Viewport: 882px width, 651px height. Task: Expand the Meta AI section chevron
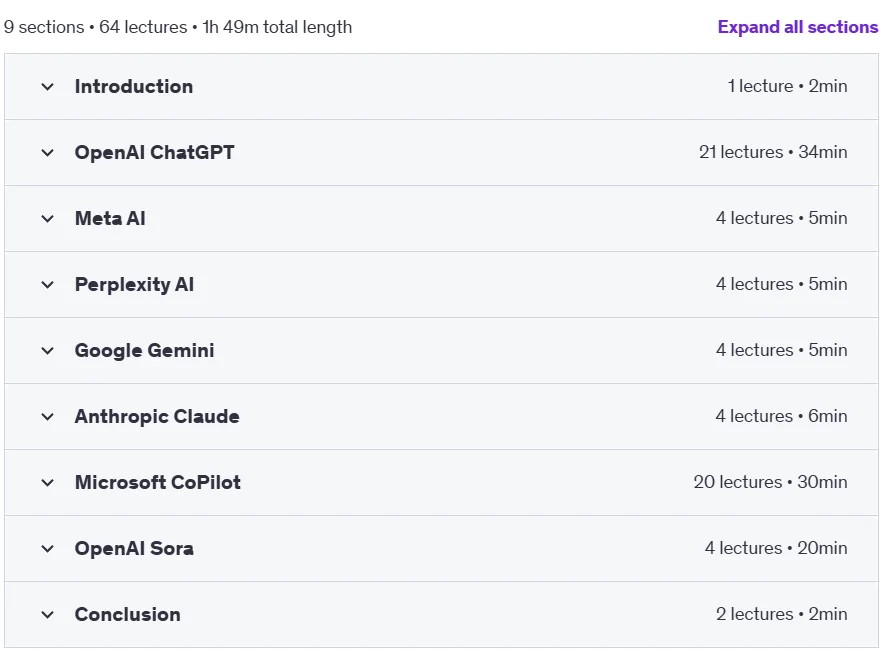(48, 218)
